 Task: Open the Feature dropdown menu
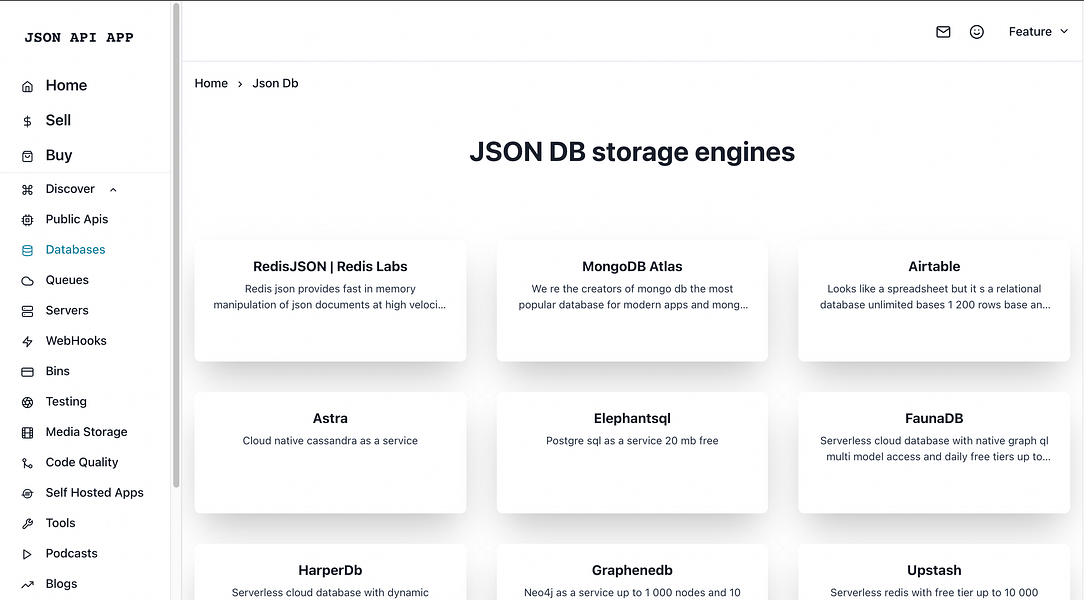pyautogui.click(x=1038, y=32)
